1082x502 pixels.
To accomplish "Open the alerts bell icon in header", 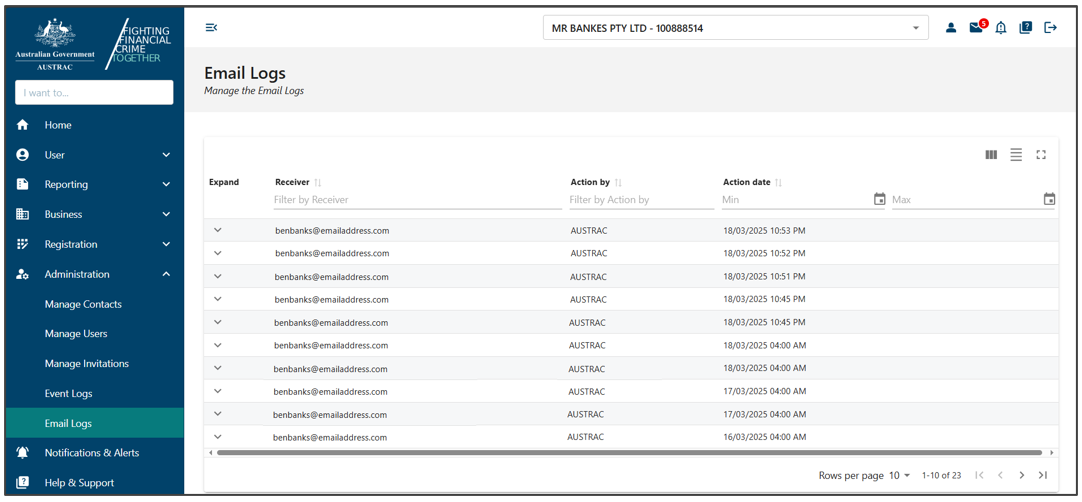I will 1001,28.
